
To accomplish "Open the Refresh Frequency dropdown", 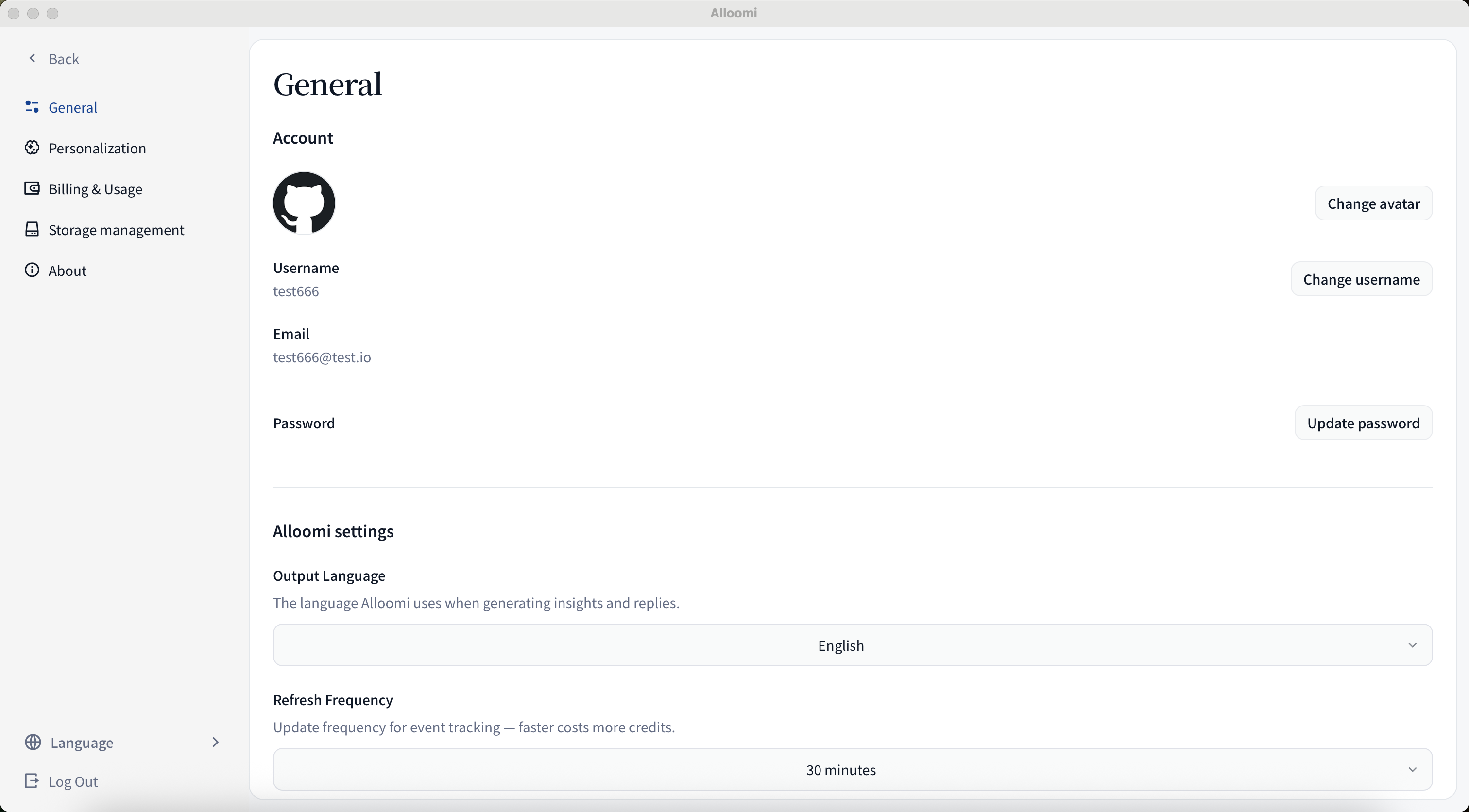I will point(852,770).
